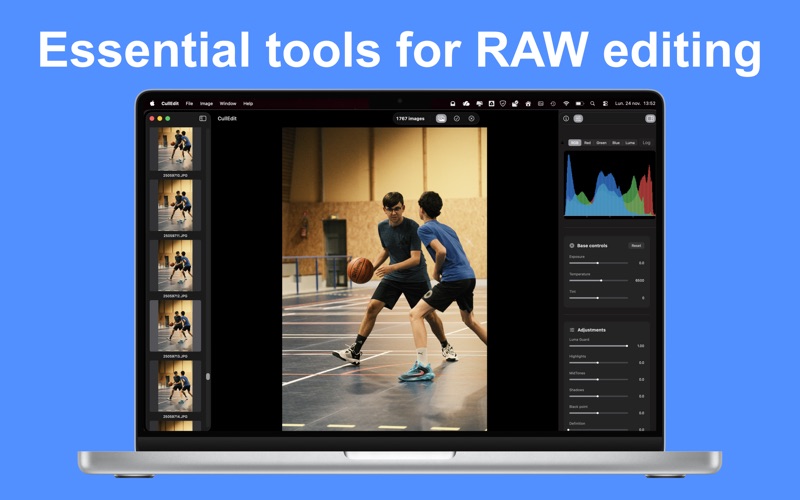
Task: Open the Apple menu
Action: pyautogui.click(x=152, y=104)
